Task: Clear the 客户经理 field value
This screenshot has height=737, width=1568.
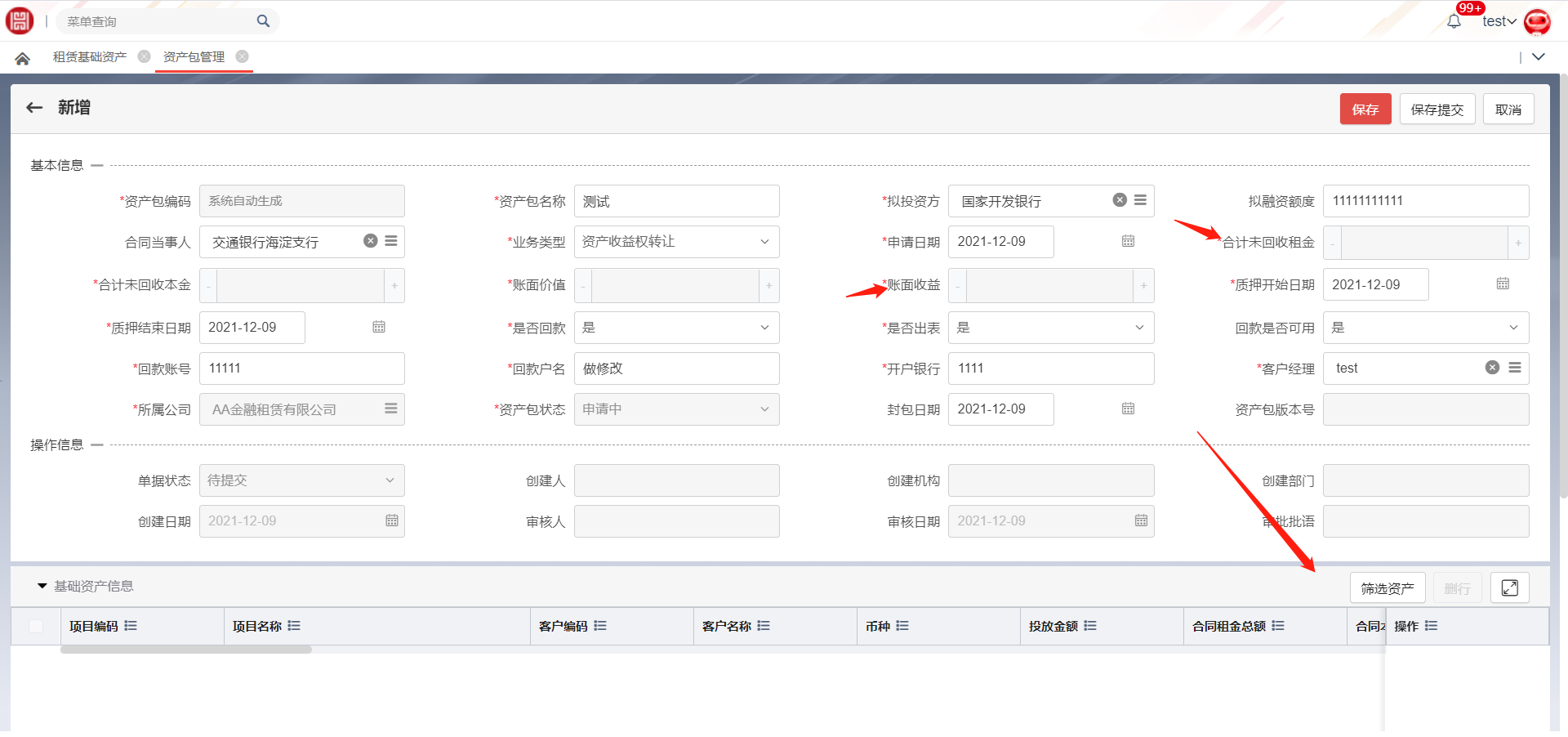Action: coord(1492,368)
